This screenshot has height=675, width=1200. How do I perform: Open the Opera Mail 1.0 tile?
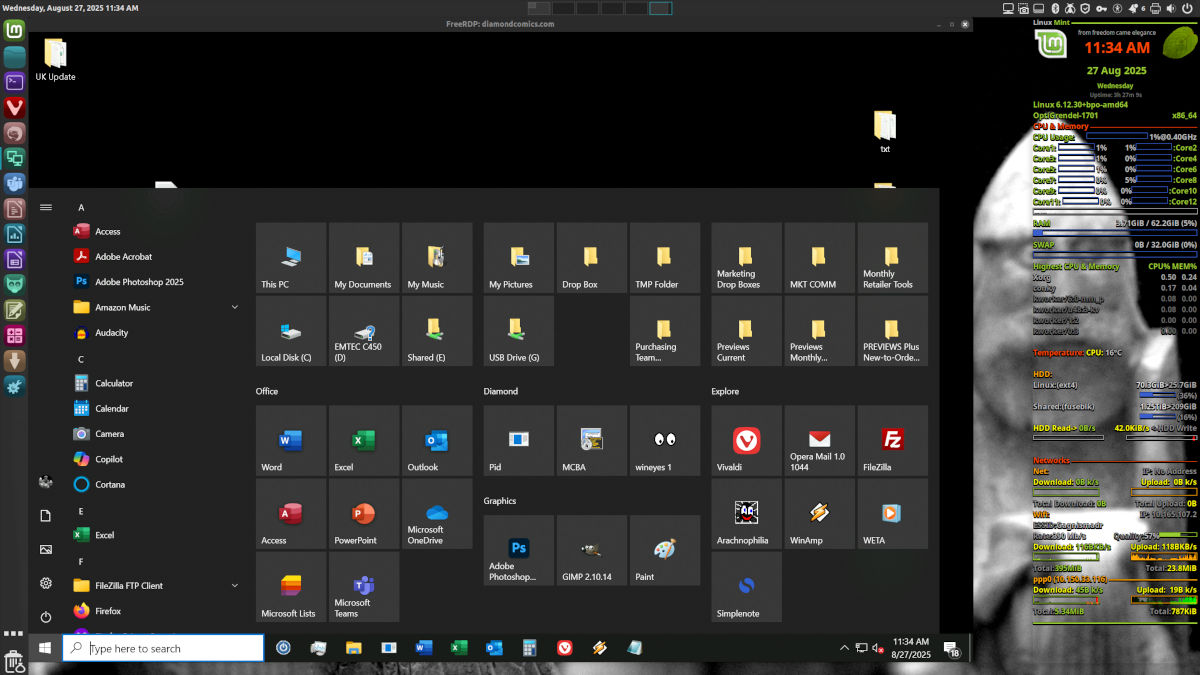[x=820, y=440]
